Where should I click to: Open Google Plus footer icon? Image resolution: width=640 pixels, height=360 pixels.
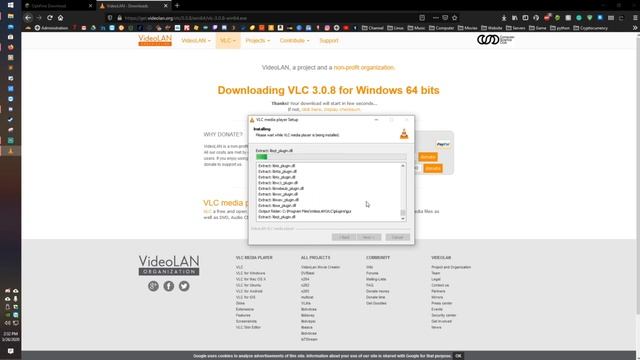click(x=153, y=286)
